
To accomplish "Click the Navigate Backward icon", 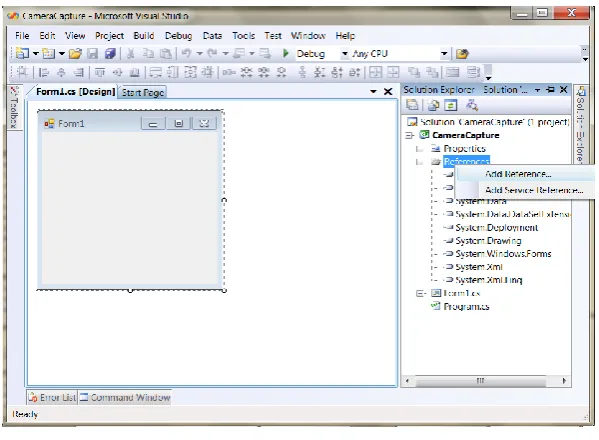I will pyautogui.click(x=239, y=53).
